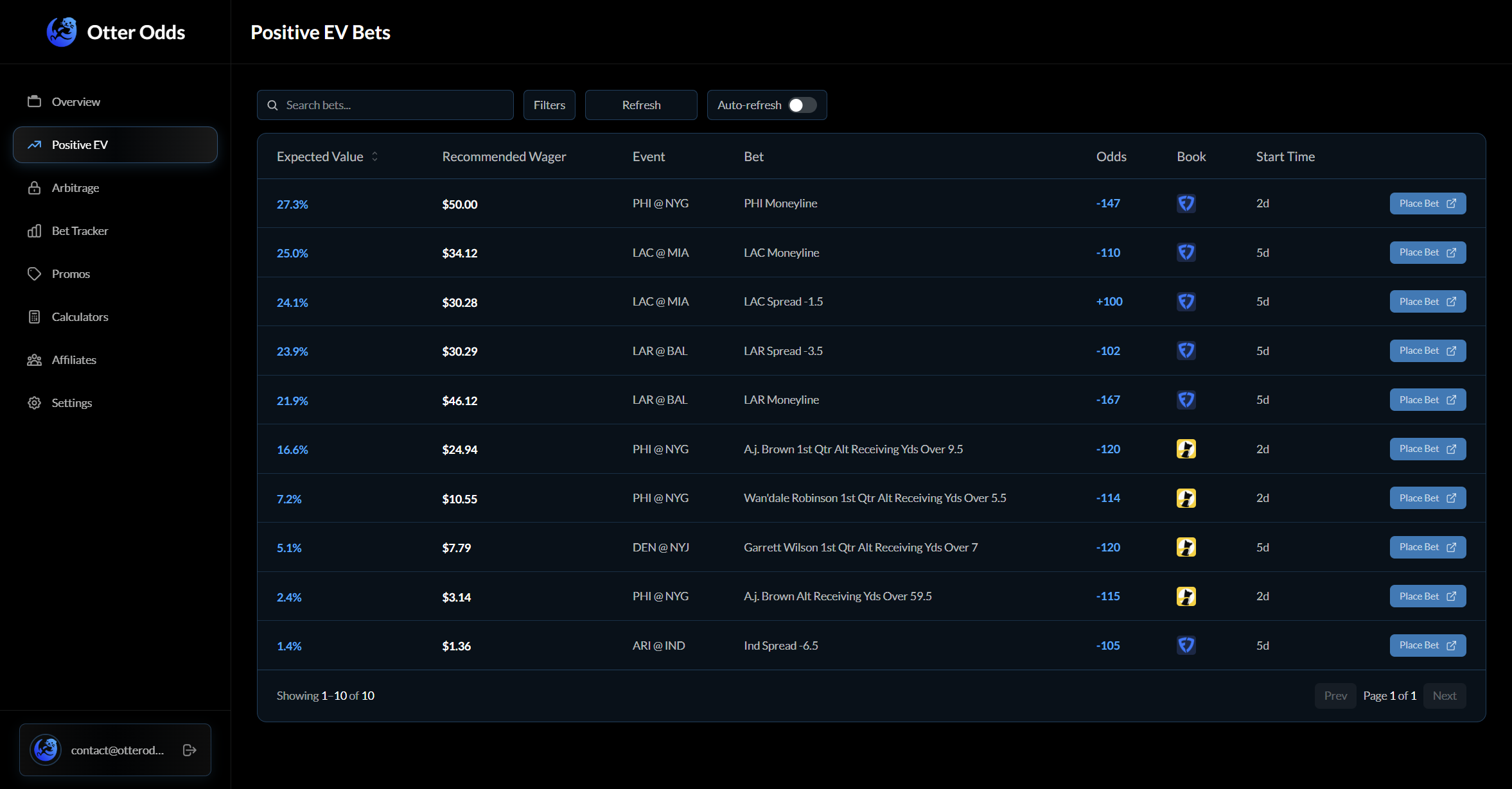
Task: Type in the Search bets field
Action: 385,105
